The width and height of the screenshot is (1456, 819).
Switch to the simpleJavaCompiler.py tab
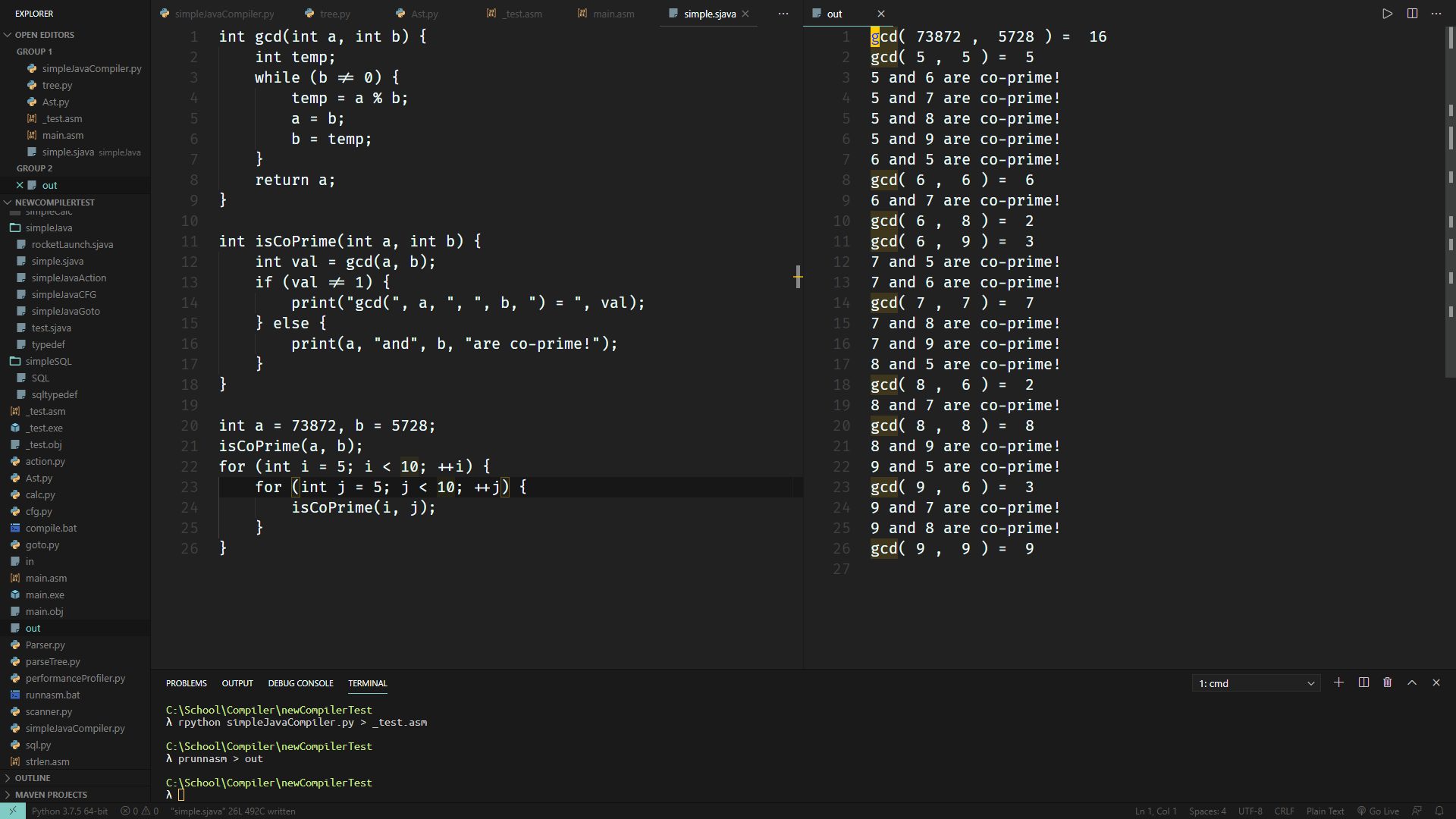217,14
